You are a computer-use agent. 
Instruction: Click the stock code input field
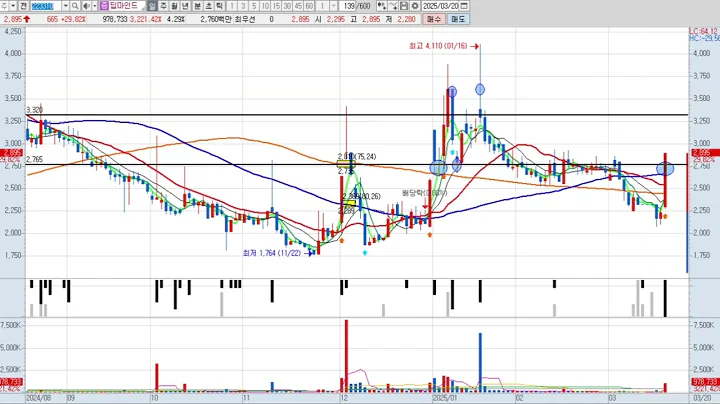(x=46, y=6)
